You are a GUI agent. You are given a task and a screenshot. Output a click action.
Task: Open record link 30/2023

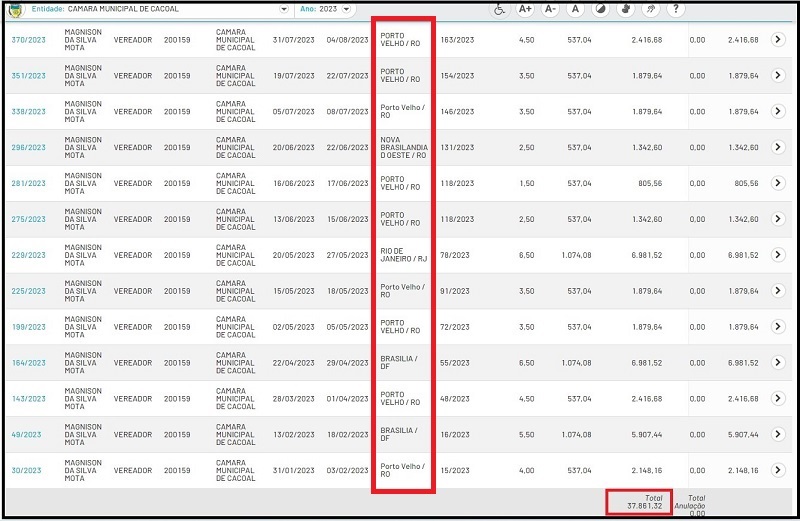click(x=25, y=471)
